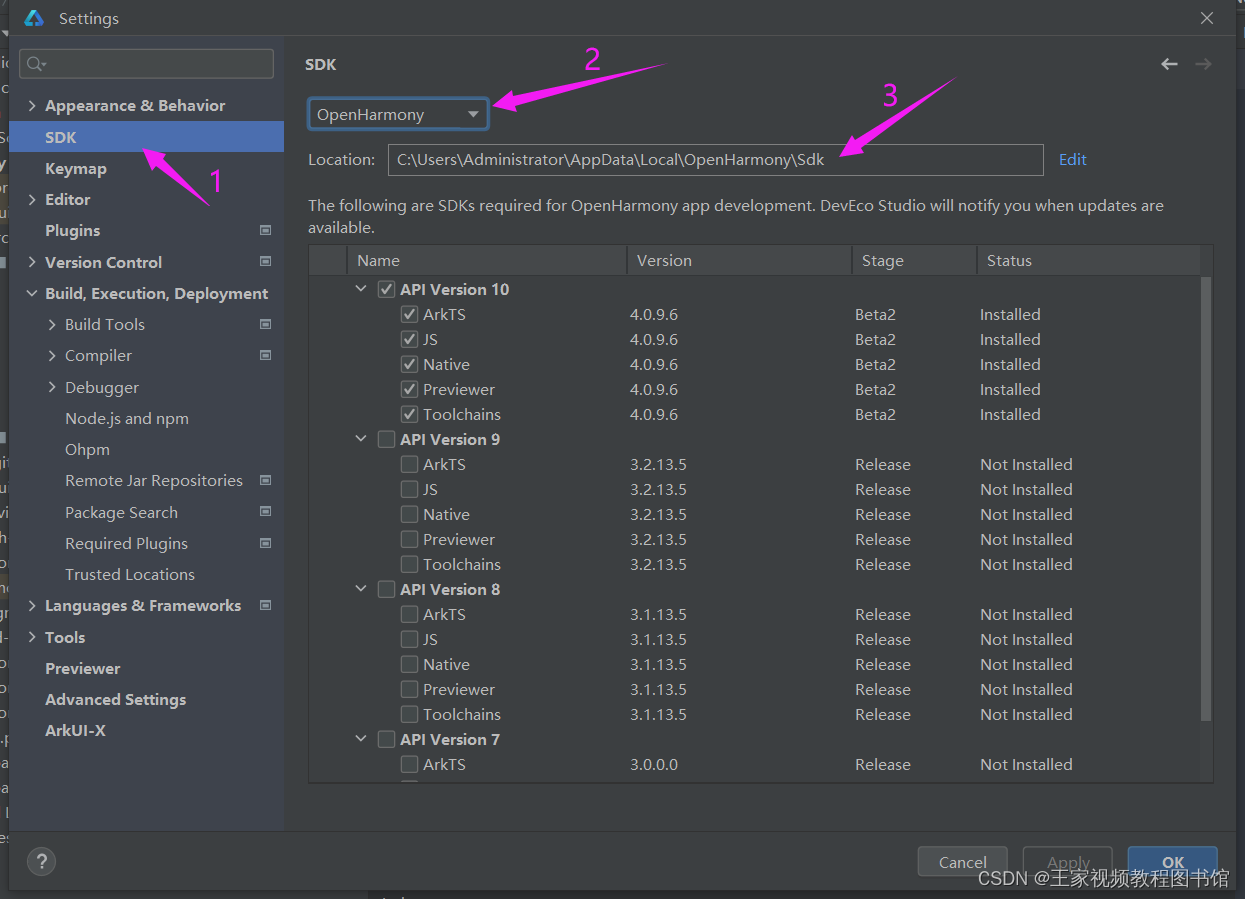Click the Name column header
The image size is (1245, 899).
click(x=487, y=260)
